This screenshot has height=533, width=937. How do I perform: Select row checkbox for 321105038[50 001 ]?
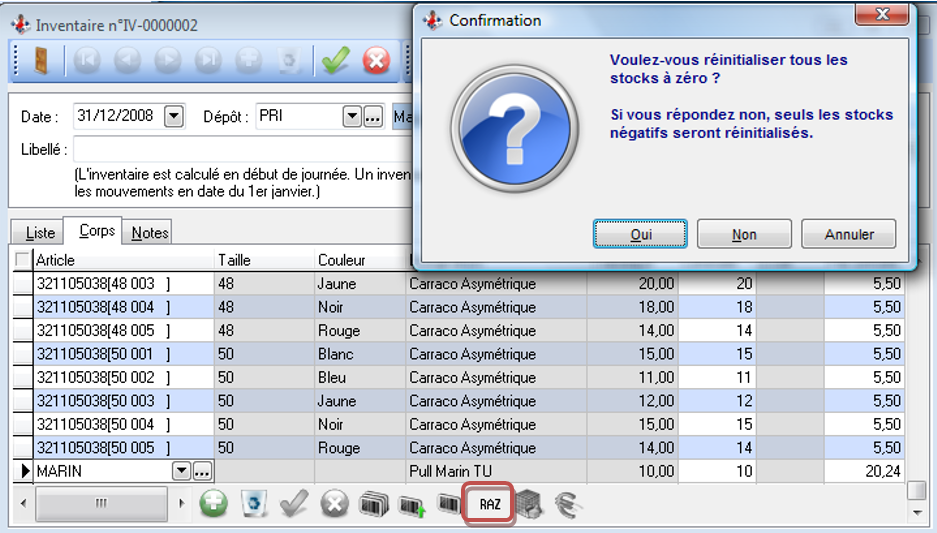[22, 354]
